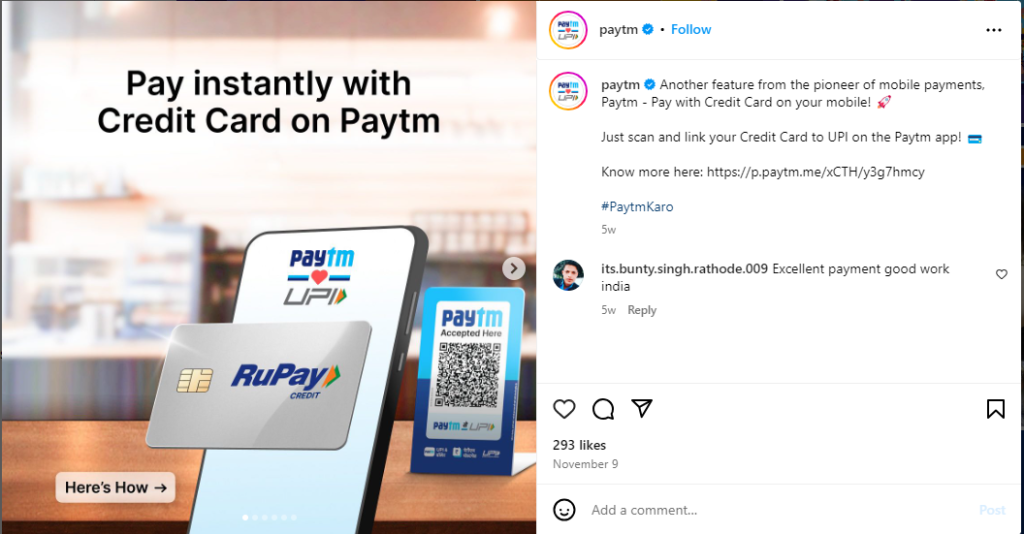This screenshot has height=534, width=1024.
Task: Reply to the Excellent payment comment
Action: click(641, 310)
